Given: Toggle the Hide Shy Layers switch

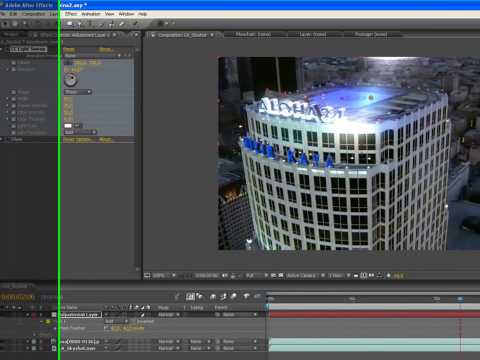Looking at the screenshot, I should pyautogui.click(x=213, y=296).
